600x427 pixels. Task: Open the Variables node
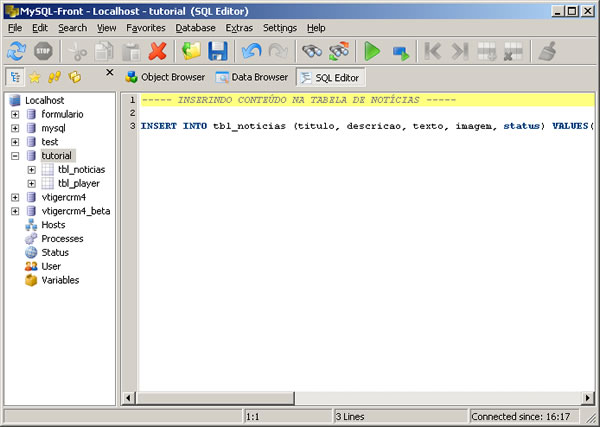pyautogui.click(x=60, y=280)
